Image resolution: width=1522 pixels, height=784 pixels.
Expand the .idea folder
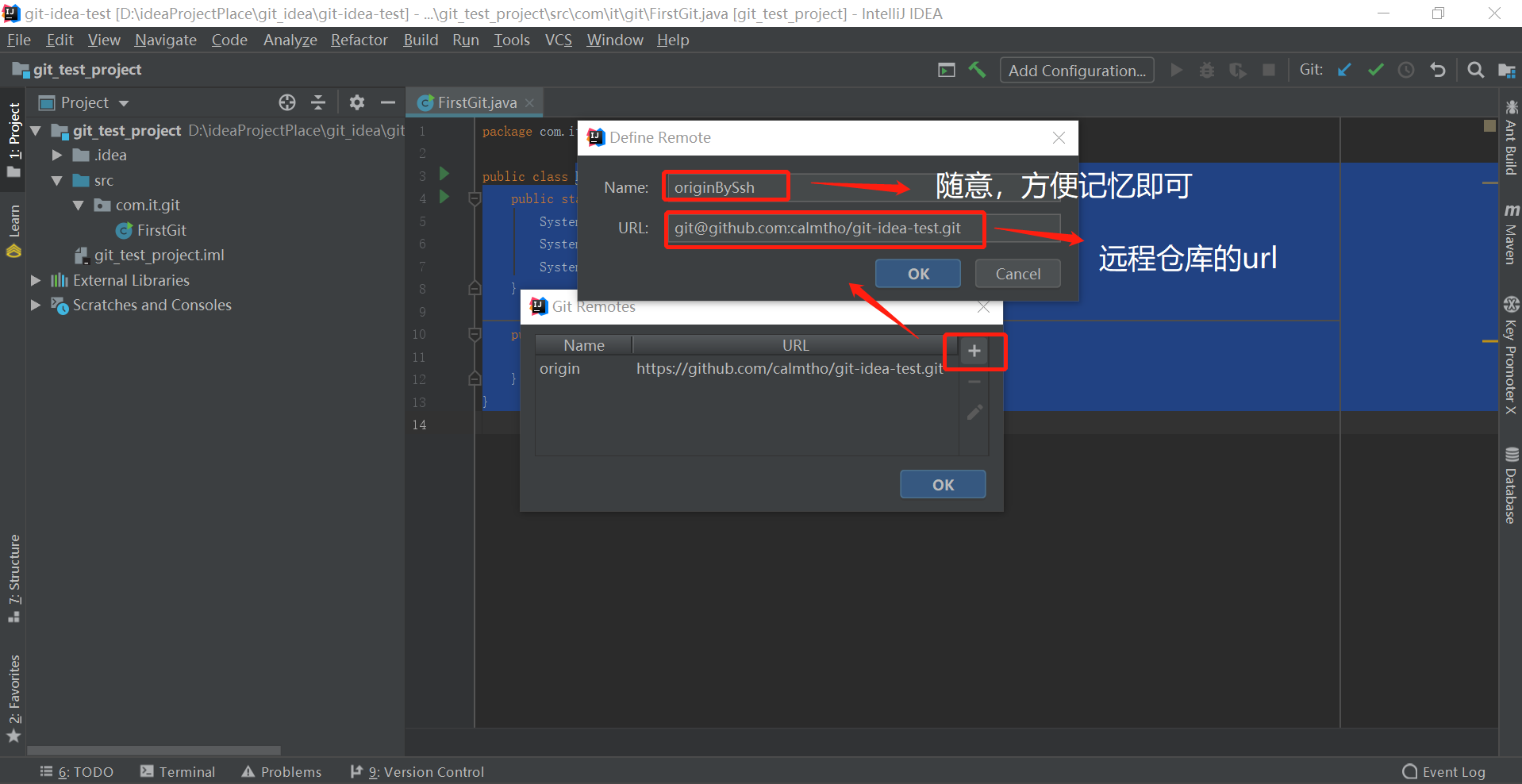point(57,156)
